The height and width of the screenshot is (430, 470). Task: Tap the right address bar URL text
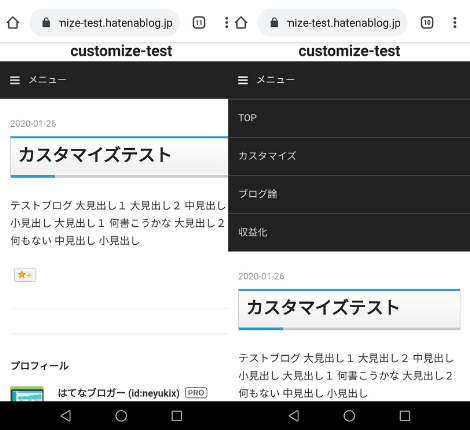pos(343,23)
